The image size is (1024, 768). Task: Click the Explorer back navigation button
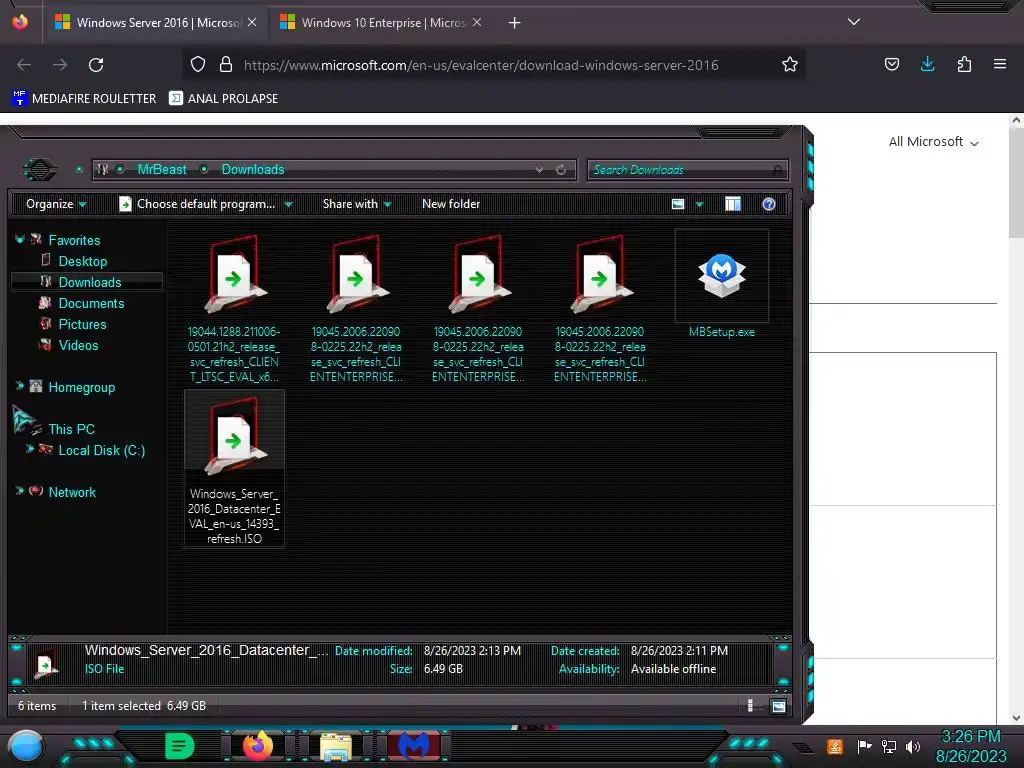pos(40,170)
